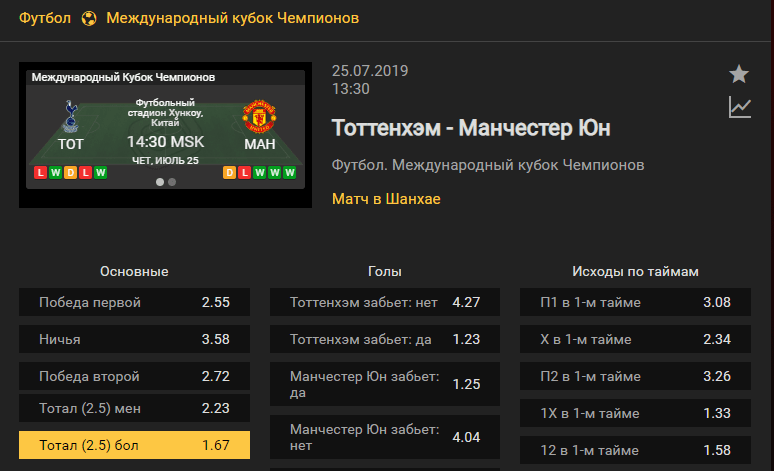
Task: Click the Голы market header
Action: pyautogui.click(x=385, y=272)
